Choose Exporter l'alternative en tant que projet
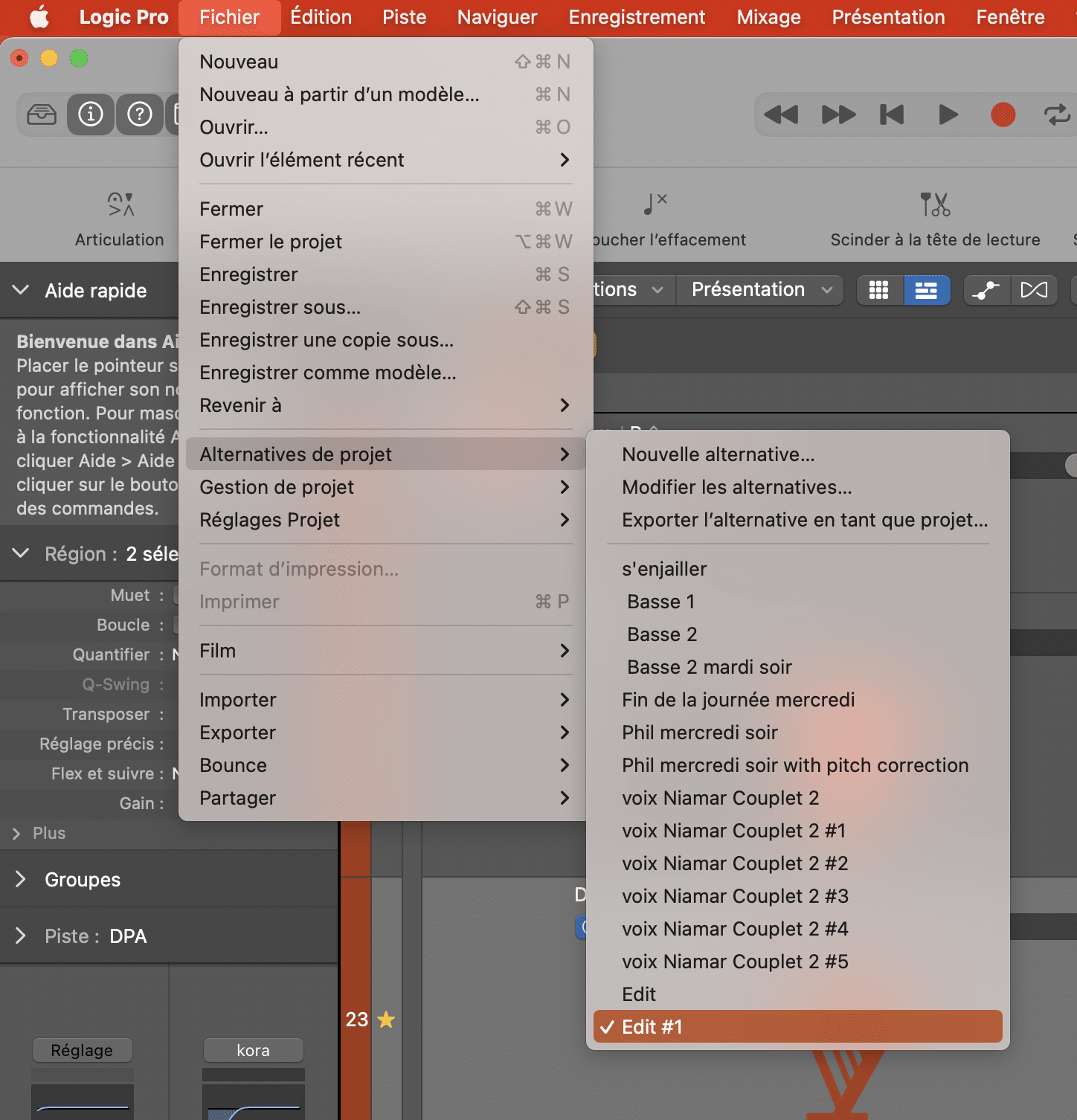1077x1120 pixels. (x=797, y=520)
